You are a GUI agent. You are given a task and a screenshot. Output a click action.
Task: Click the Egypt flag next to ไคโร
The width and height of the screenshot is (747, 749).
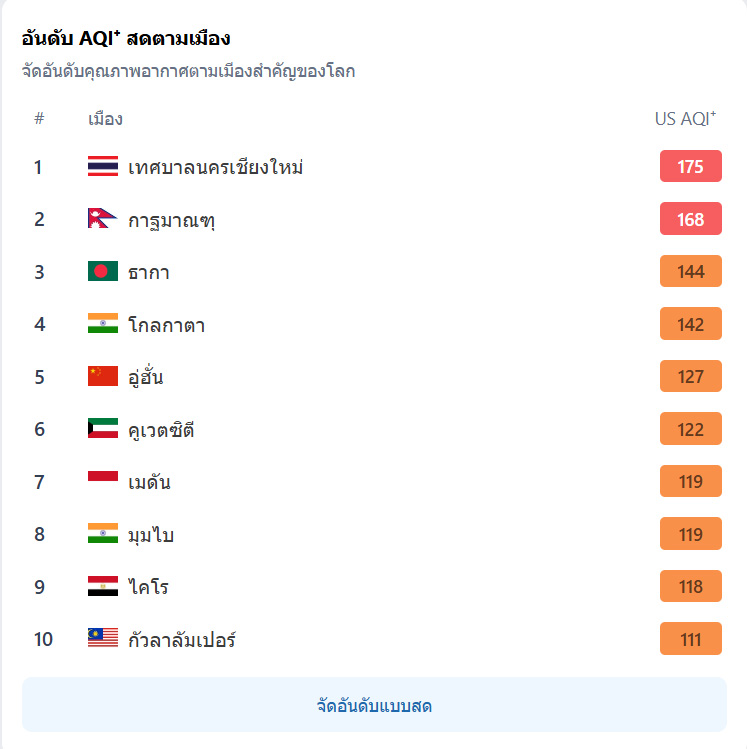pos(103,586)
